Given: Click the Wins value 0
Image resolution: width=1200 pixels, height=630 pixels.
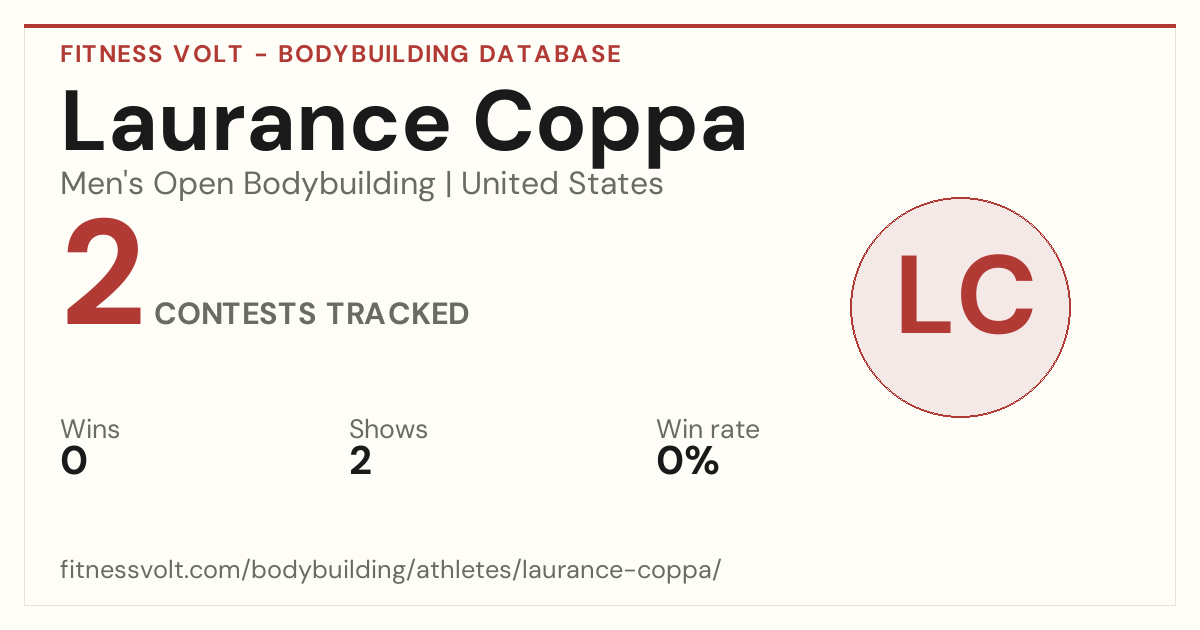Looking at the screenshot, I should coord(74,462).
